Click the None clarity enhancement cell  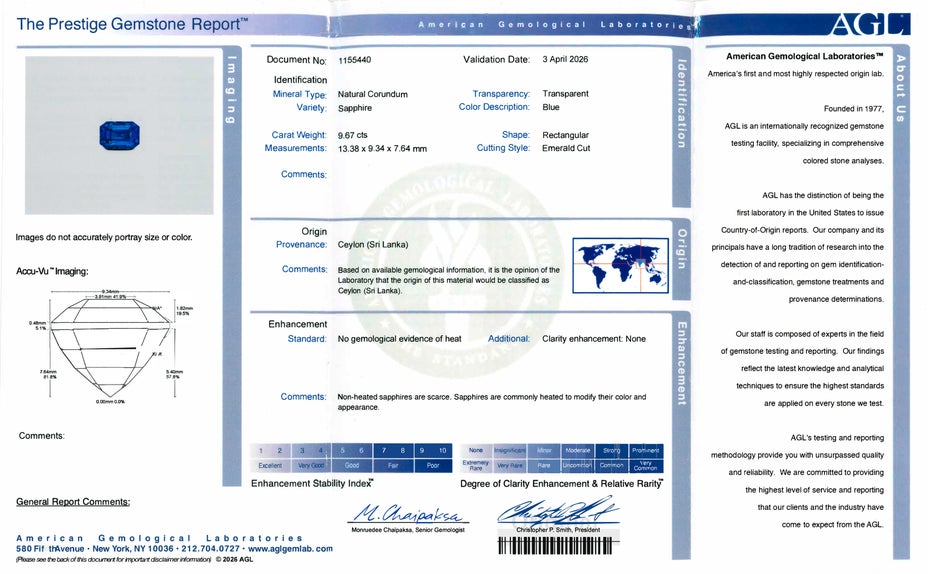click(476, 450)
